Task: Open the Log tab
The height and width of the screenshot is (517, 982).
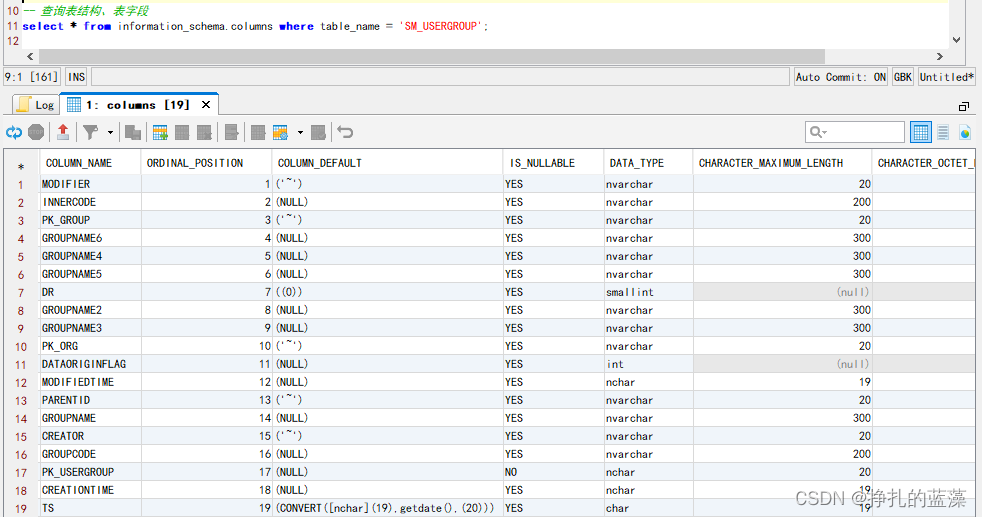Action: click(x=36, y=105)
